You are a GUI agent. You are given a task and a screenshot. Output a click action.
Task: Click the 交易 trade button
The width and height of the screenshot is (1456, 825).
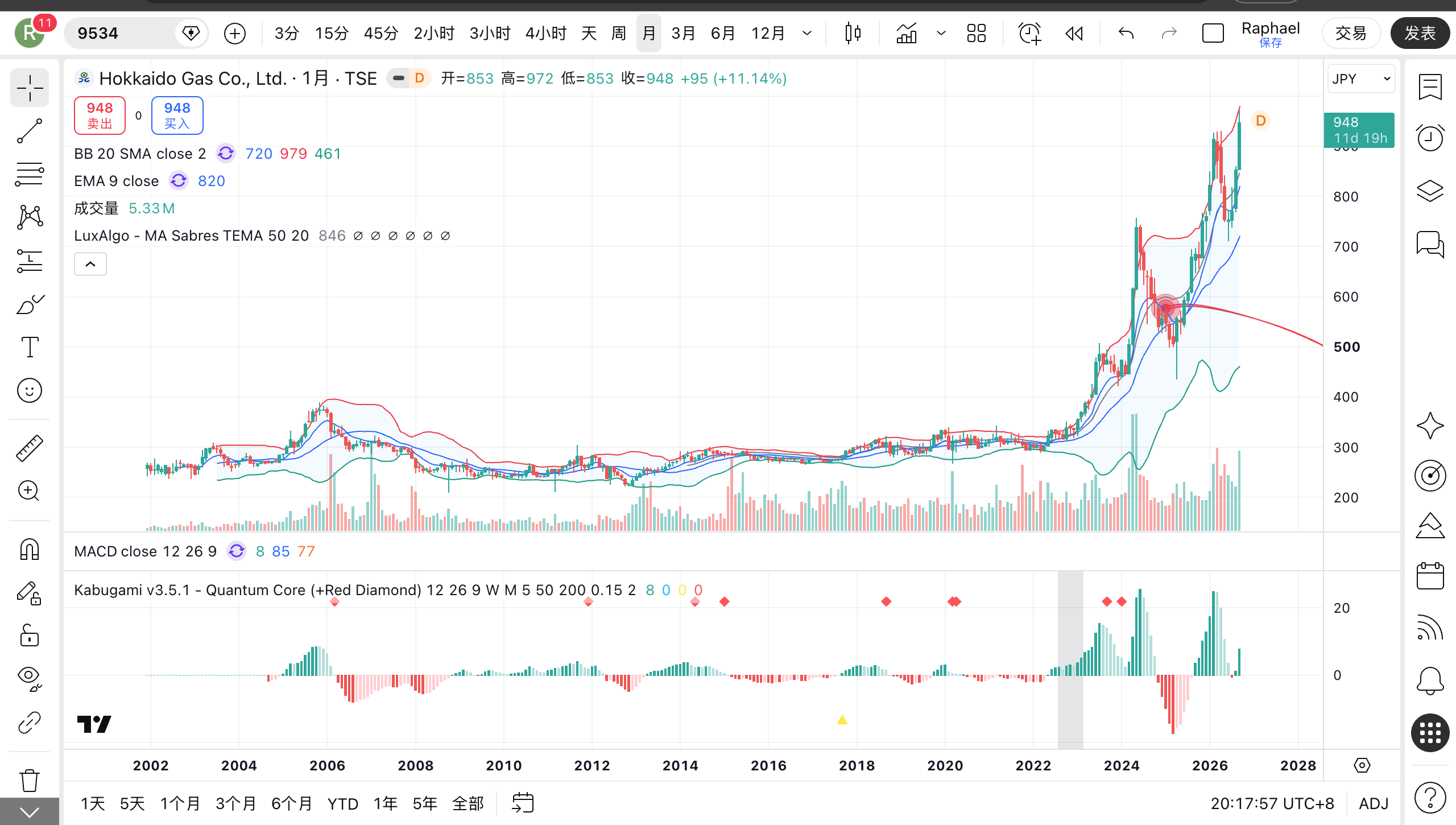point(1351,34)
